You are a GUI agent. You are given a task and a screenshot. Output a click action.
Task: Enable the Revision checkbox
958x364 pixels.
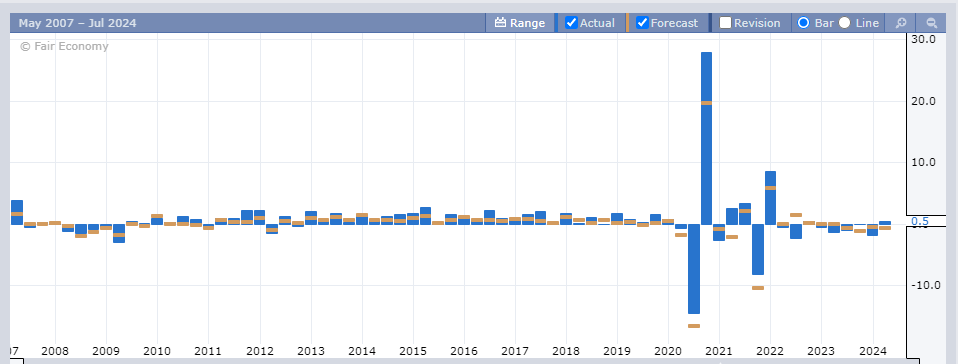(x=725, y=23)
